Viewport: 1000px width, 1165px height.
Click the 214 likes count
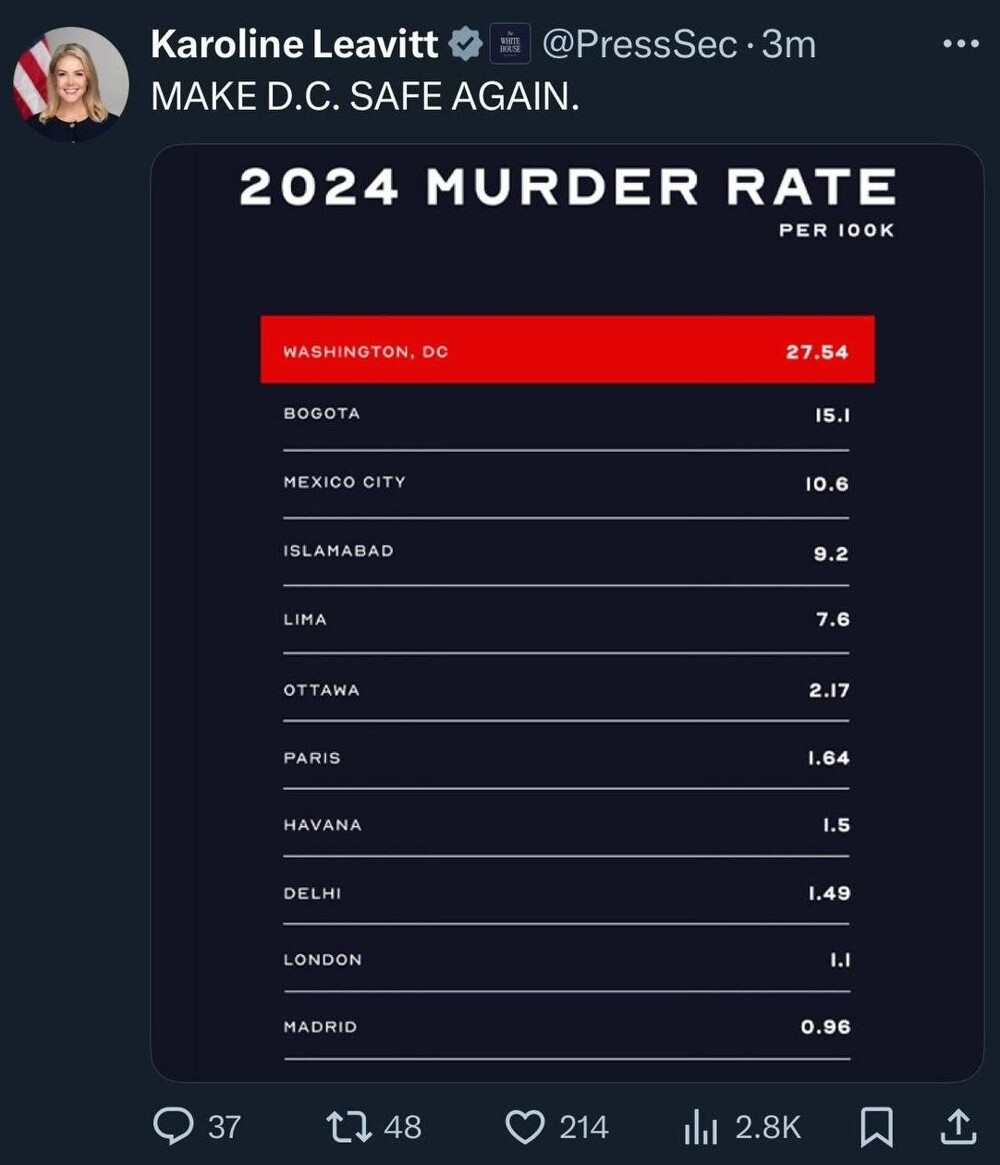[584, 1127]
